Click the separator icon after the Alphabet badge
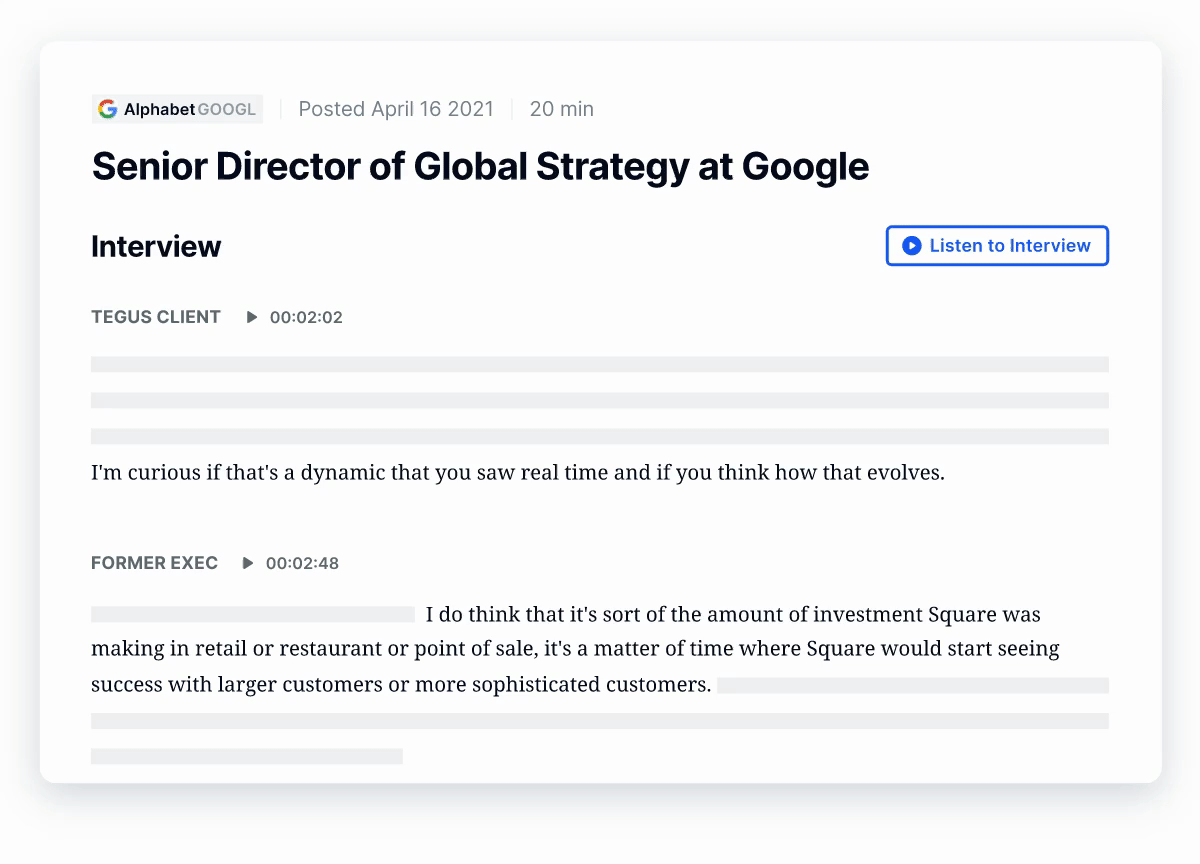The image size is (1200, 864). pyautogui.click(x=281, y=109)
